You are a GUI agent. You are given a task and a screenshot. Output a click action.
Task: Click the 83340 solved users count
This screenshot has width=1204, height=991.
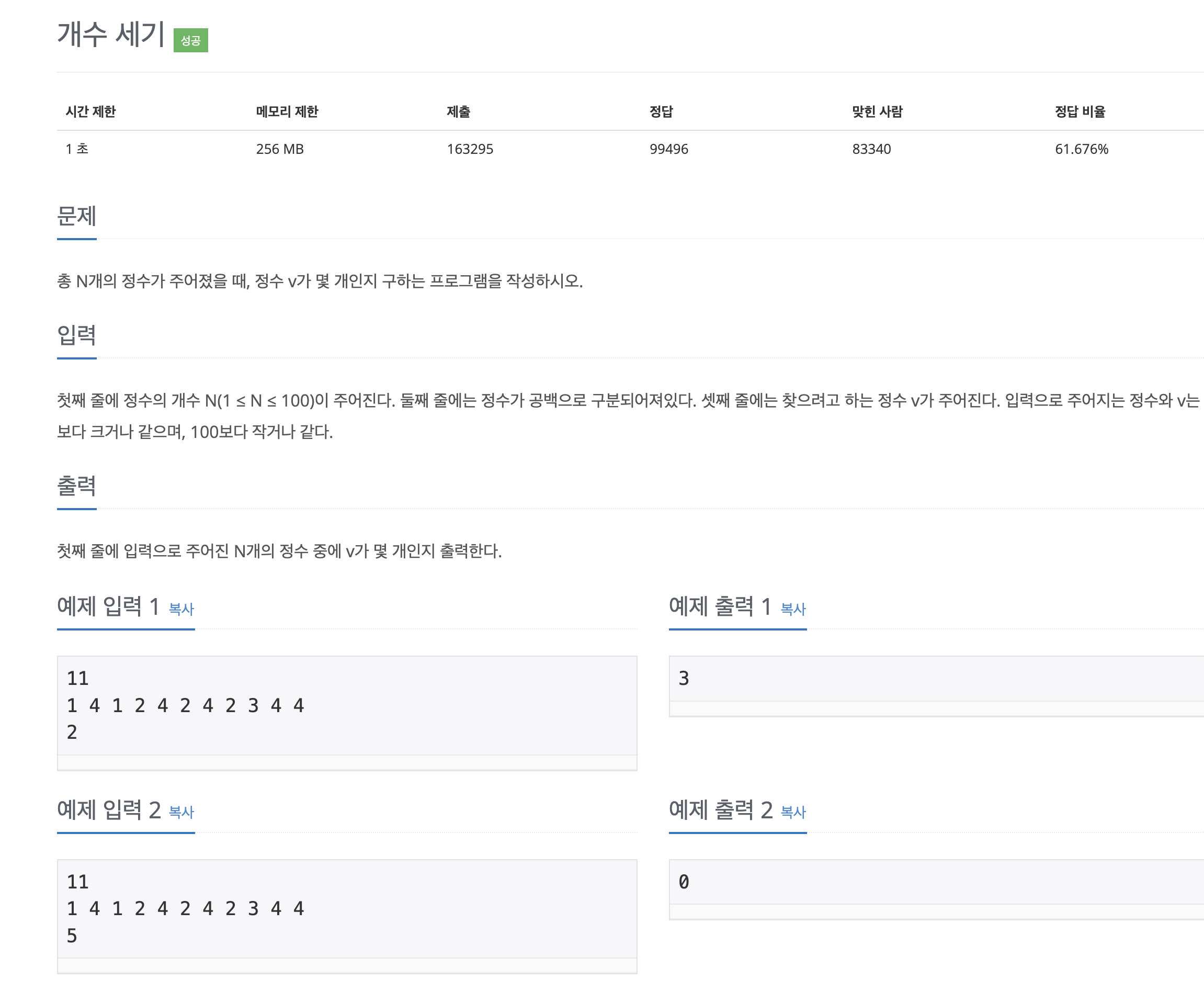pyautogui.click(x=871, y=150)
